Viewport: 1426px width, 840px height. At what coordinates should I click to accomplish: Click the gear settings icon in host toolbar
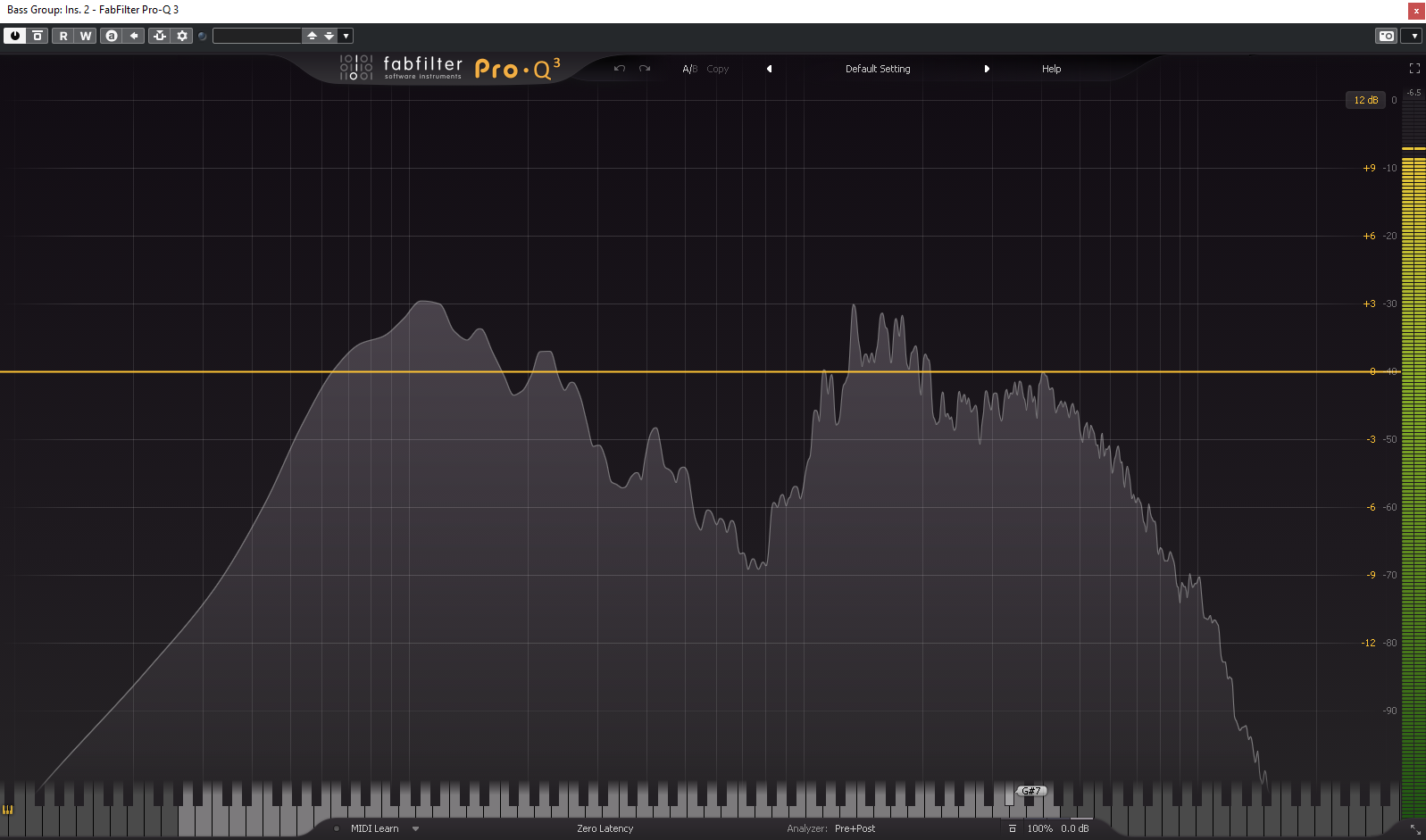coord(182,36)
